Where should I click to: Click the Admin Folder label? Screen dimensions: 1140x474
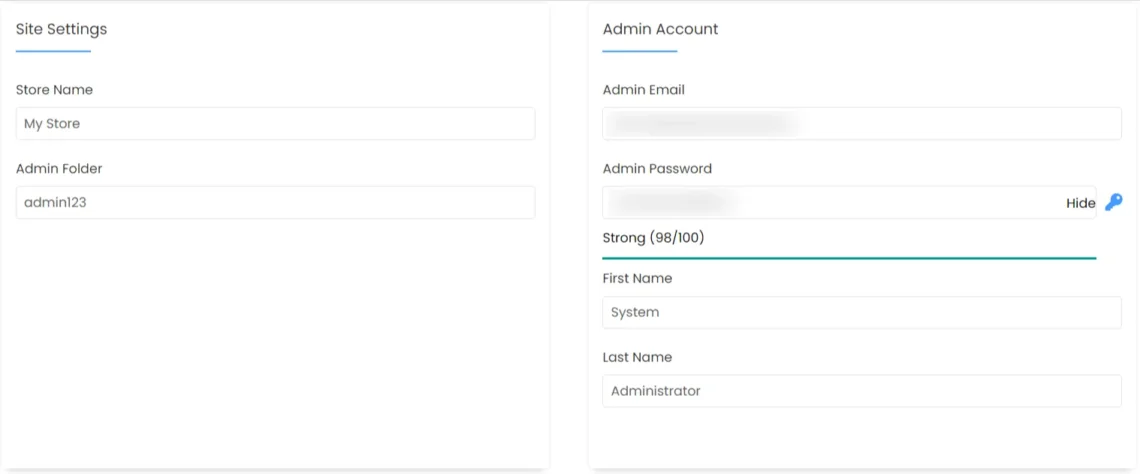(59, 169)
